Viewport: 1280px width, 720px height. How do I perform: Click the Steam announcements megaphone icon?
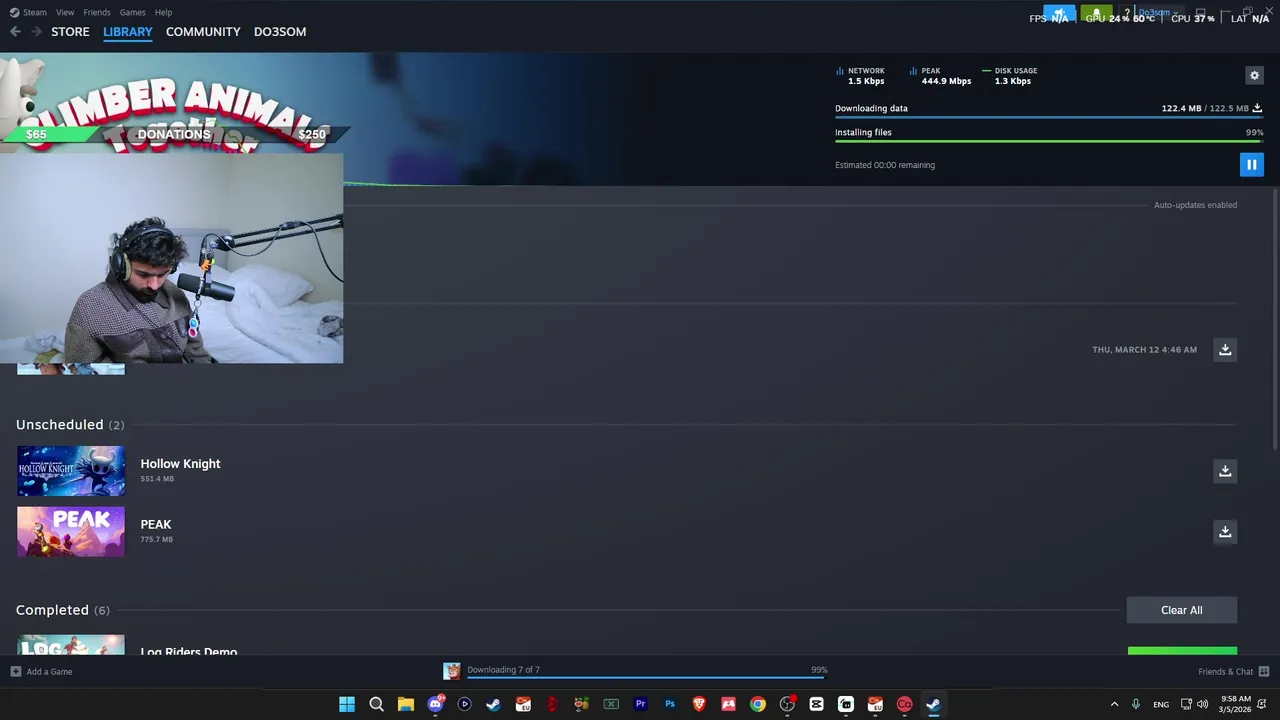[x=1059, y=14]
